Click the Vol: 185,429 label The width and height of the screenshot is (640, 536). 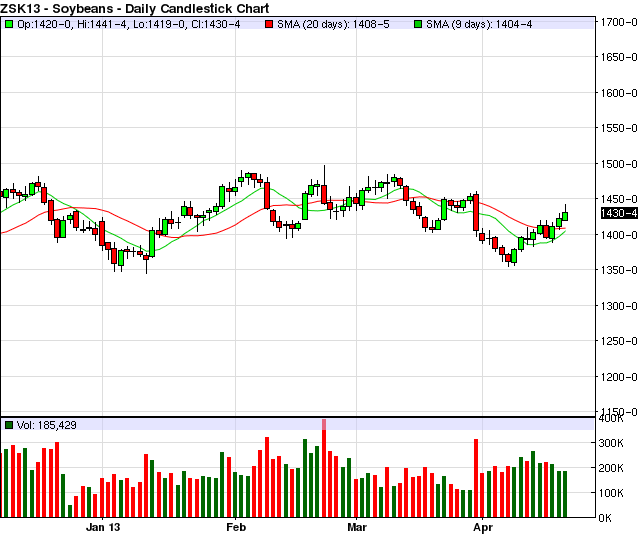click(47, 425)
